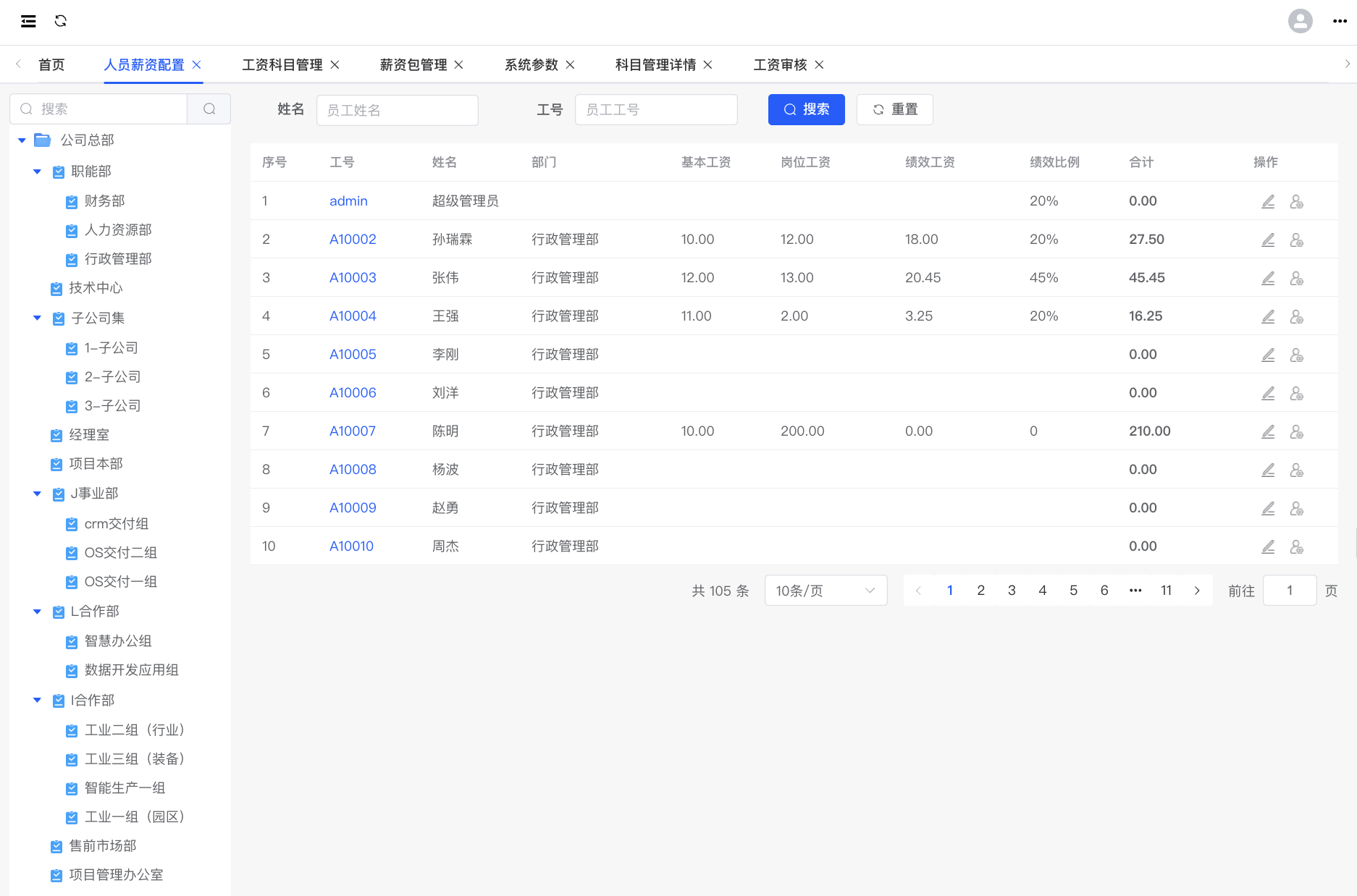Edit salary for 孙瑞霖 row
This screenshot has width=1357, height=896.
(1268, 240)
